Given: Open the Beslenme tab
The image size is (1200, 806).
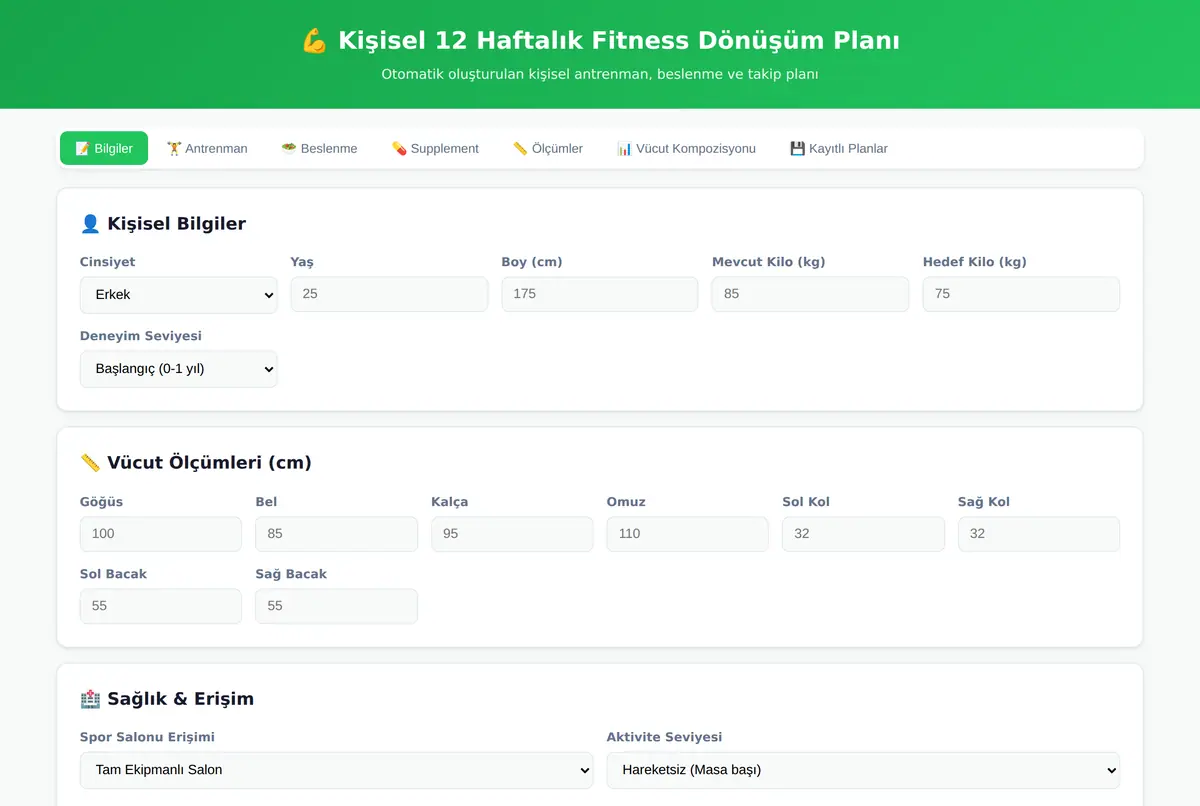Looking at the screenshot, I should click(319, 148).
